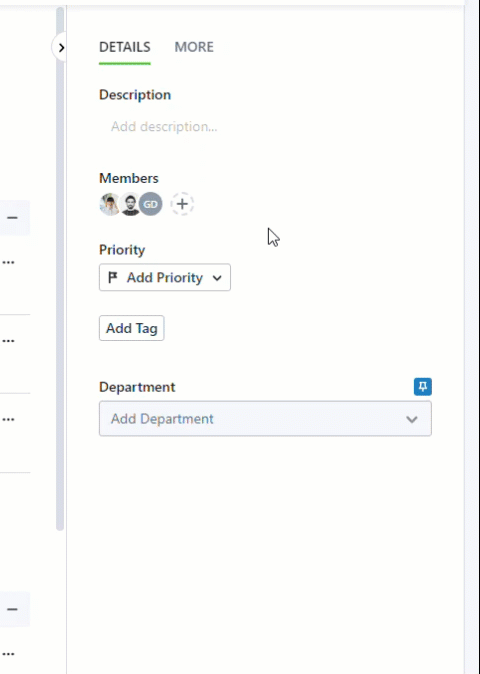Add a member with the plus icon

tap(182, 204)
